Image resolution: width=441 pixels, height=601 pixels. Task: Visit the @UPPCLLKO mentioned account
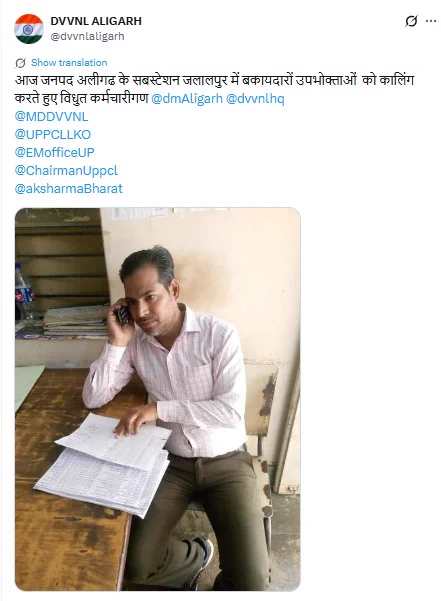click(53, 134)
